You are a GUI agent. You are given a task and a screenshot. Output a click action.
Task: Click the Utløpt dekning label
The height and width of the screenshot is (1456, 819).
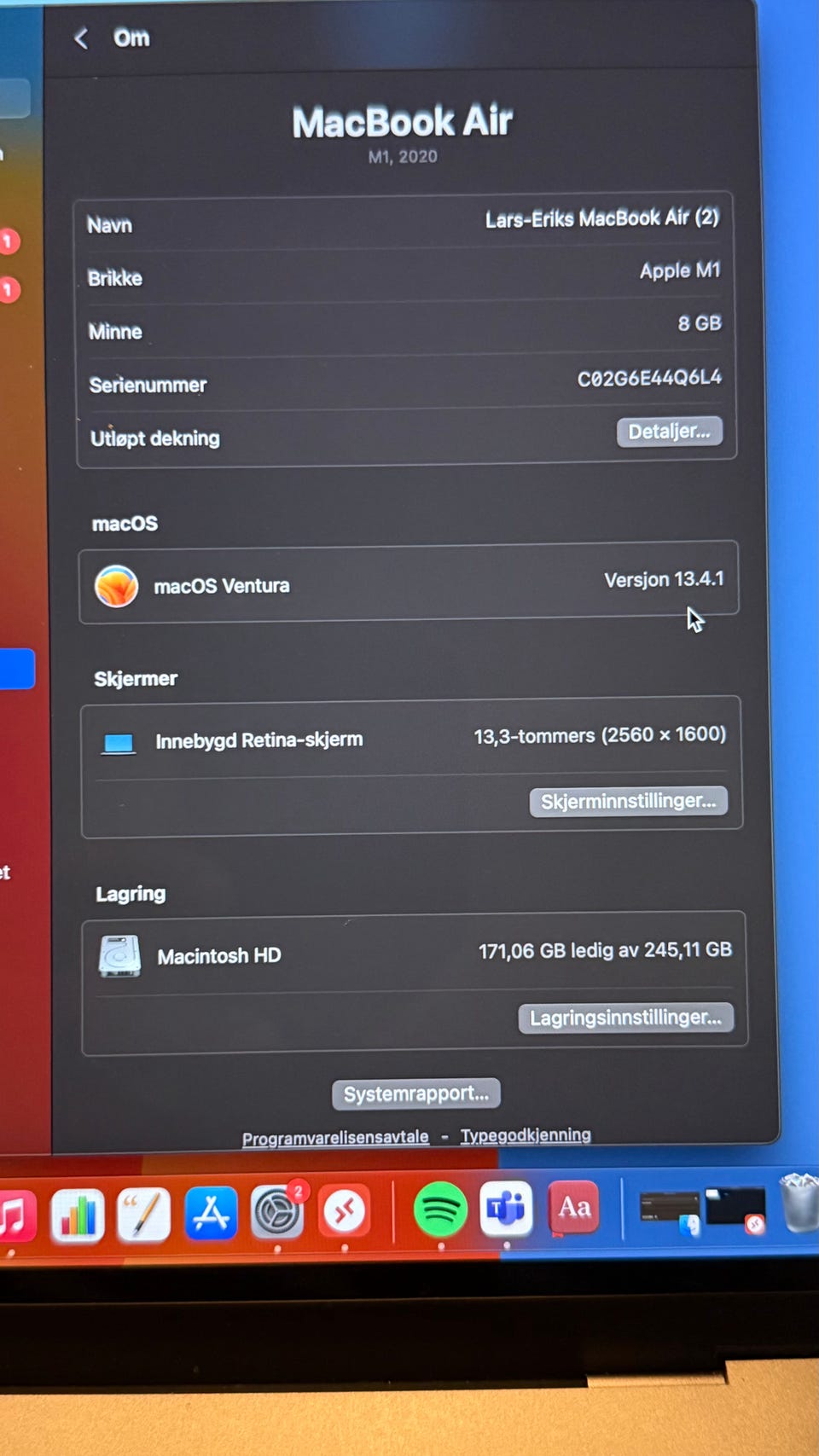pyautogui.click(x=155, y=438)
